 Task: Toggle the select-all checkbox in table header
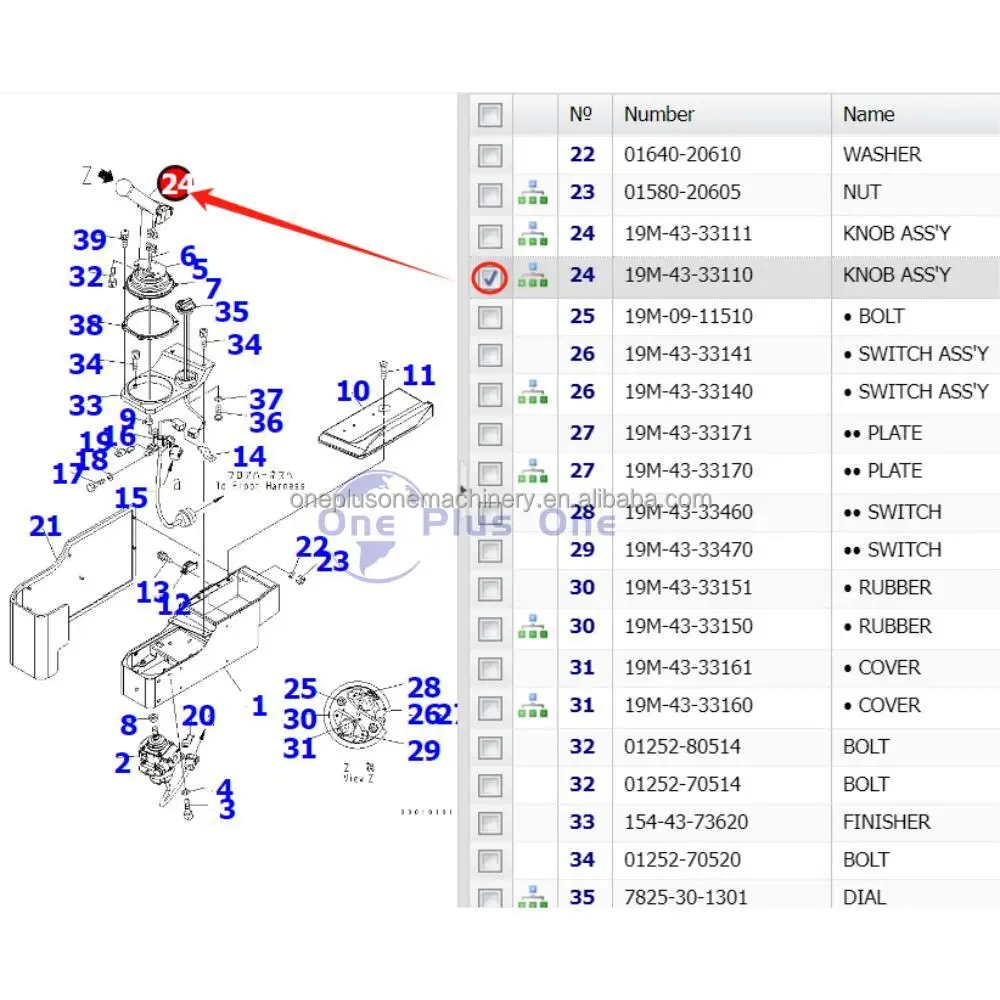tap(490, 115)
